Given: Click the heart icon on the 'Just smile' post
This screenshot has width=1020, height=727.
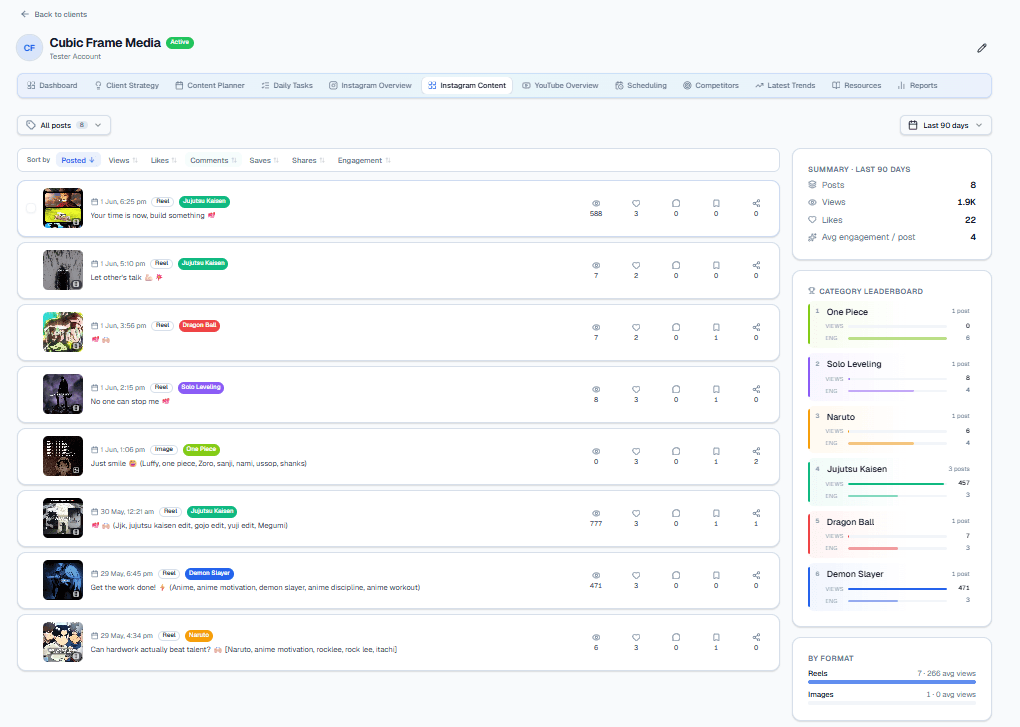Looking at the screenshot, I should 636,451.
